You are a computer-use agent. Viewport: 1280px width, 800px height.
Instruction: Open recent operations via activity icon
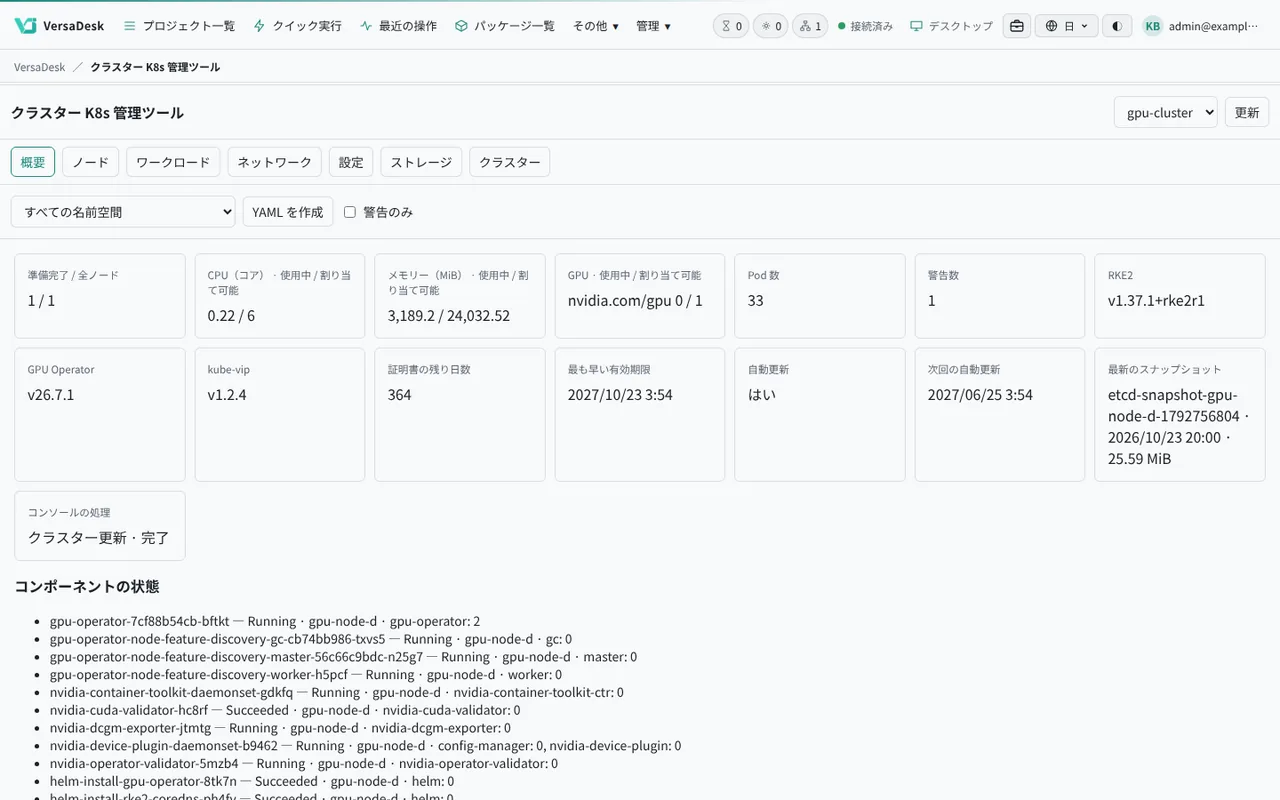pos(366,26)
